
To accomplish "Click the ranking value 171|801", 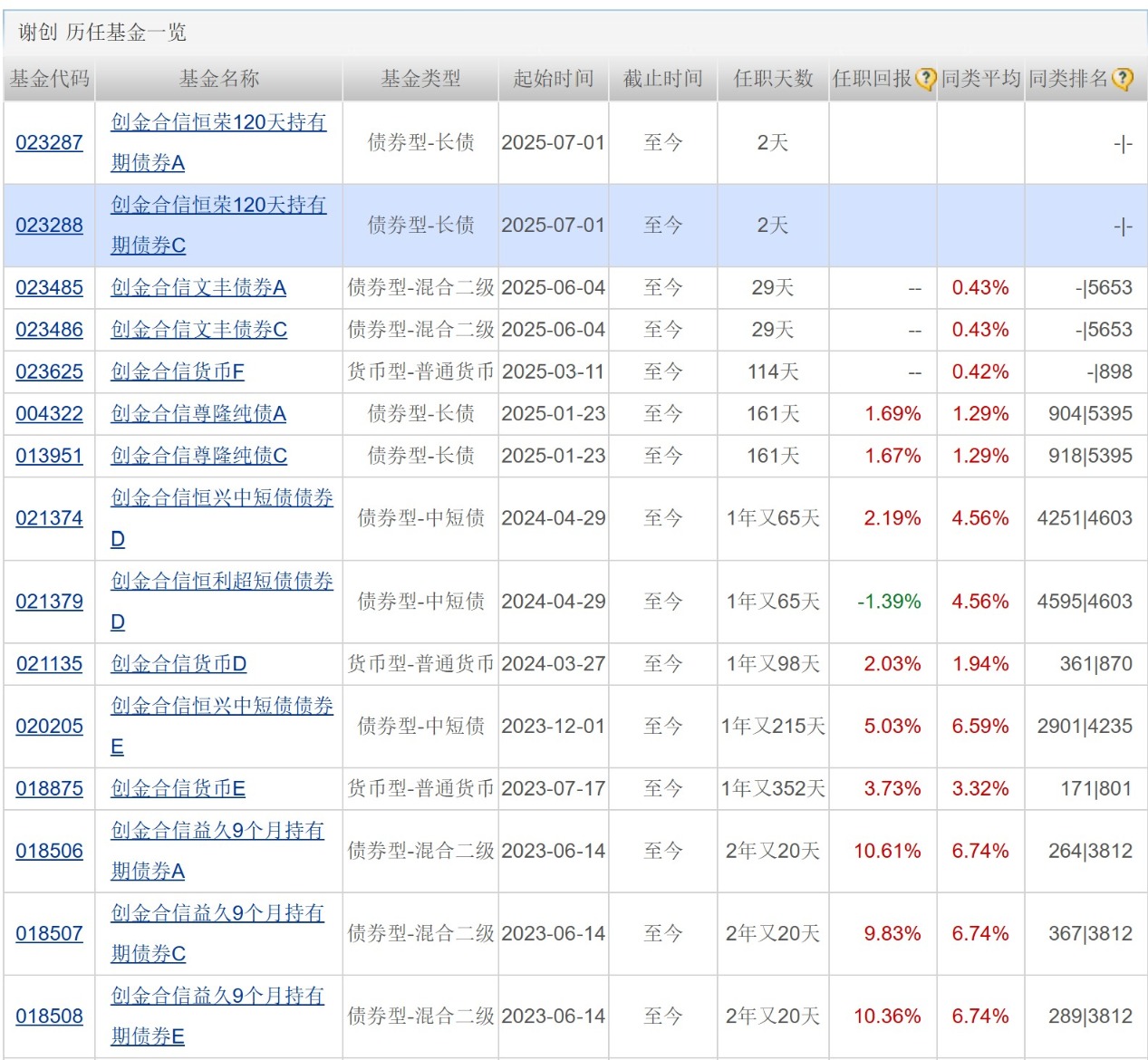I will (x=1096, y=789).
